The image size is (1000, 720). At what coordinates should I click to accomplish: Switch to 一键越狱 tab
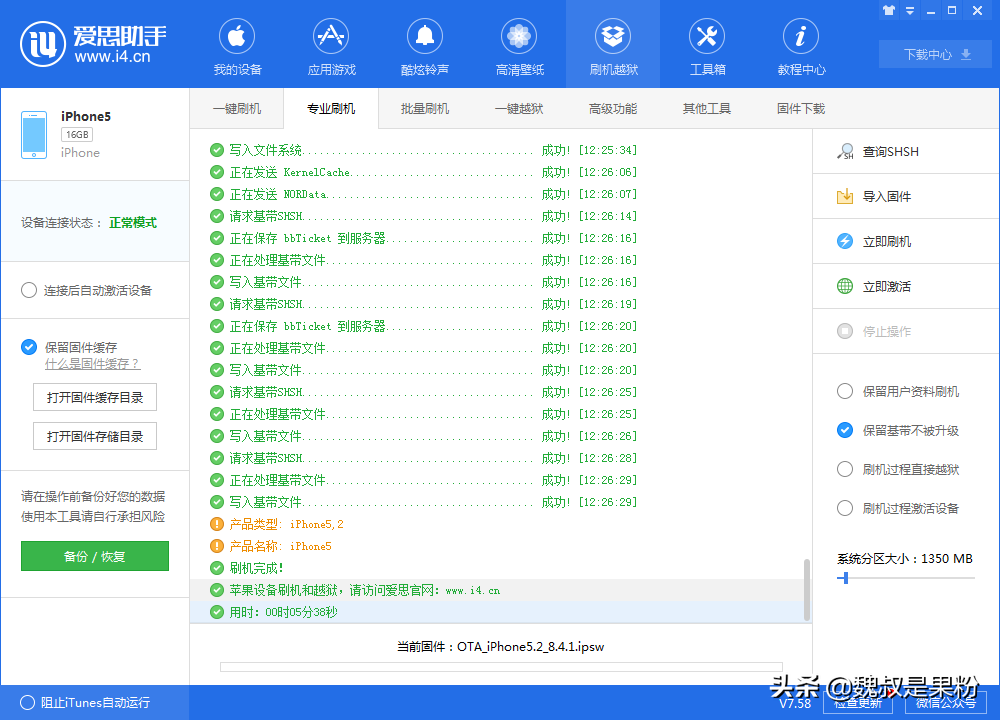[519, 109]
